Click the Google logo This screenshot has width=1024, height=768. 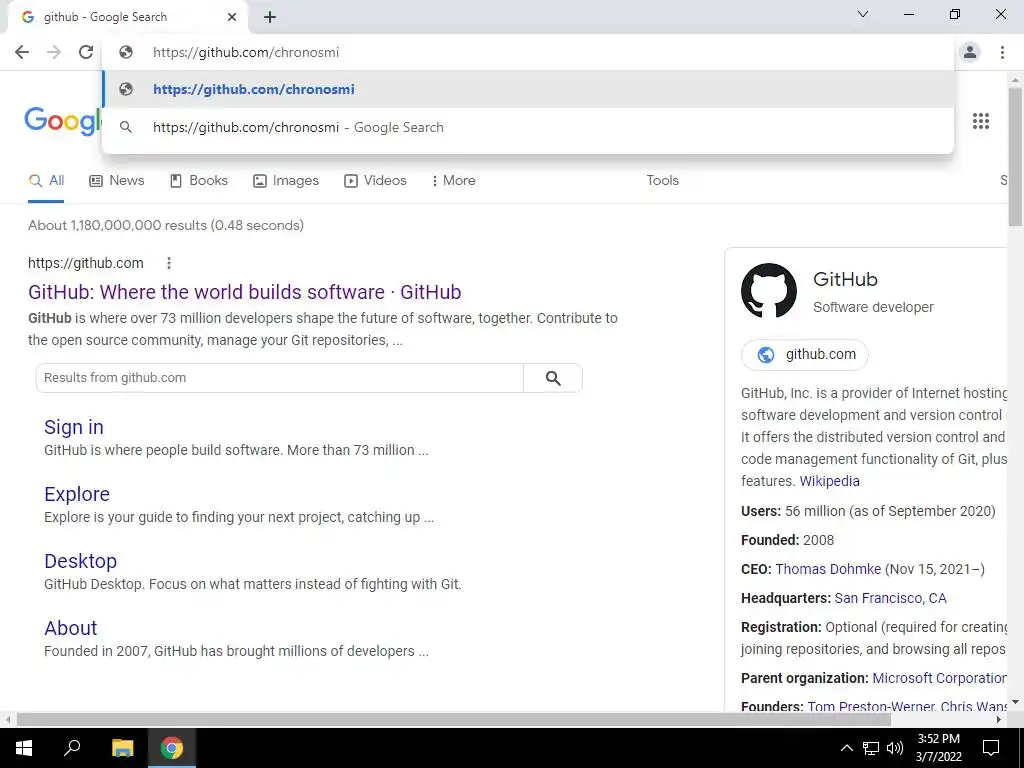click(63, 121)
